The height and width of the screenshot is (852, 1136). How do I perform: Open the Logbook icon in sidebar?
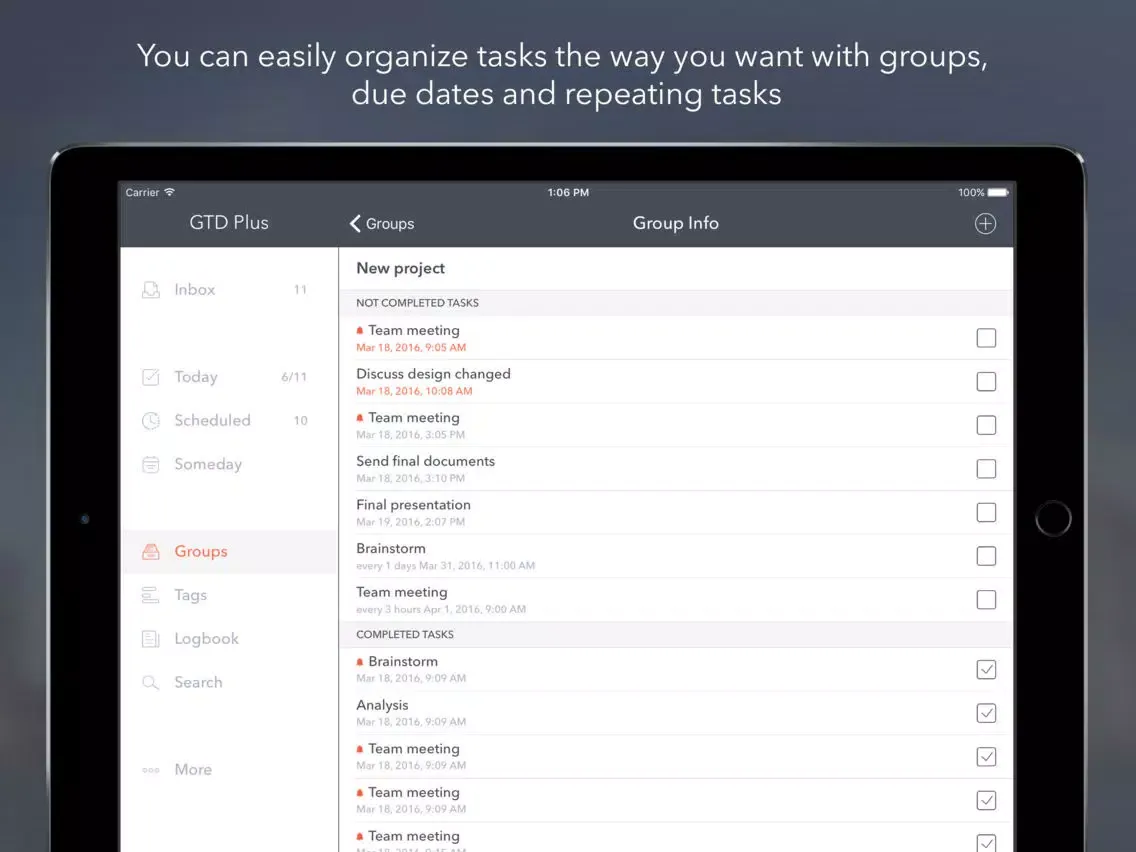151,639
